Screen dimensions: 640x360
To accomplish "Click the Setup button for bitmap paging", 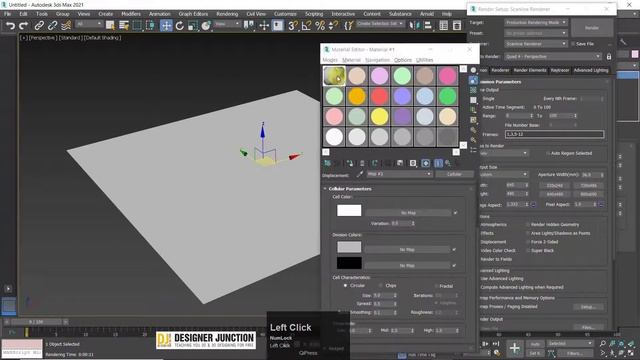I will (588, 307).
